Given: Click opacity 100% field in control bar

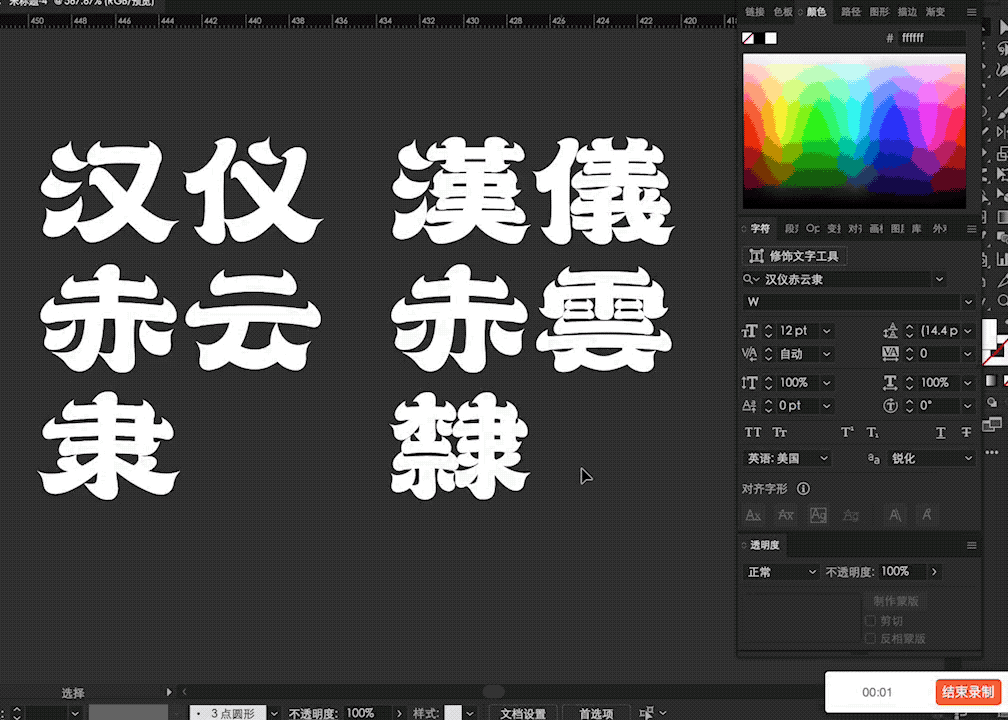Looking at the screenshot, I should 366,713.
